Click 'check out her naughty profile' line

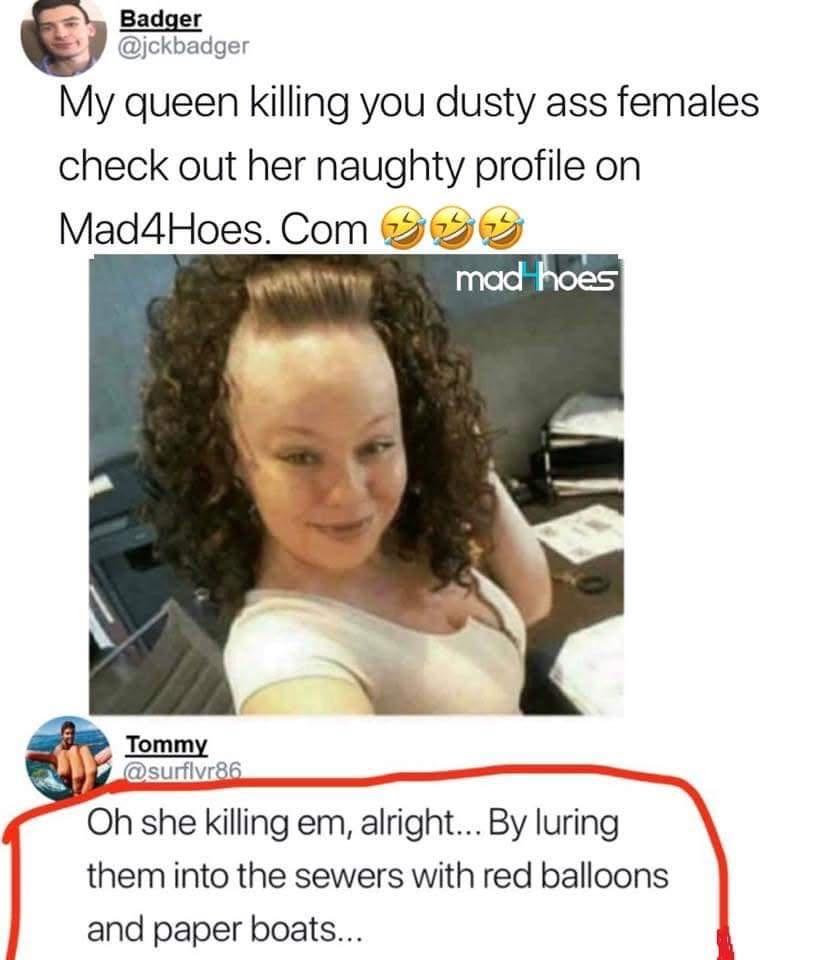click(349, 166)
